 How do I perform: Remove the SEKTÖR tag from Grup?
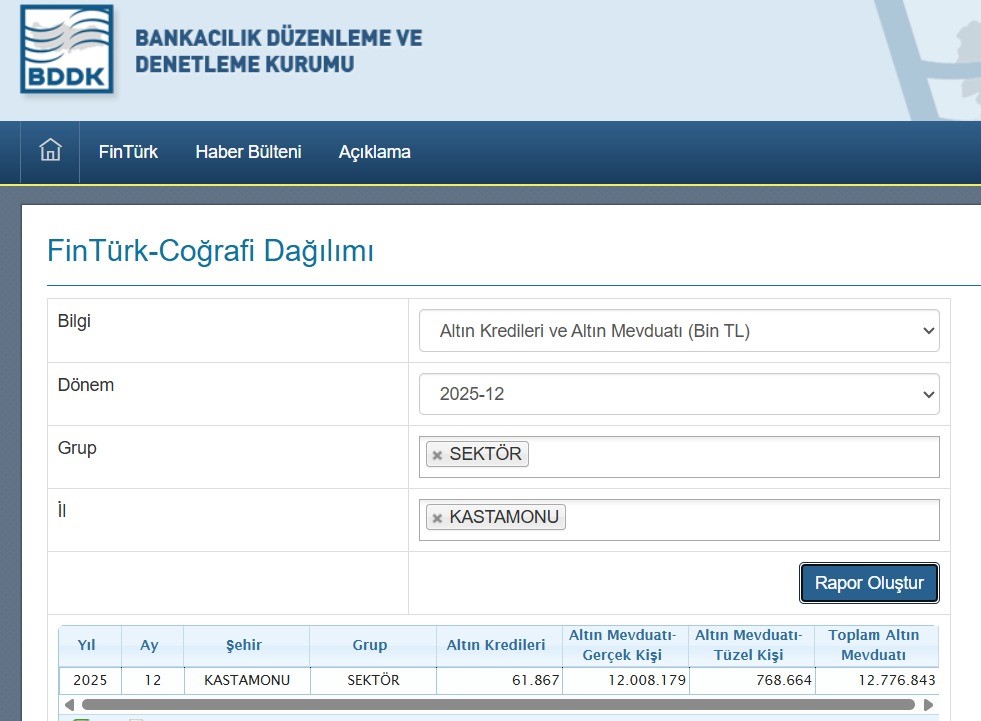click(x=437, y=455)
